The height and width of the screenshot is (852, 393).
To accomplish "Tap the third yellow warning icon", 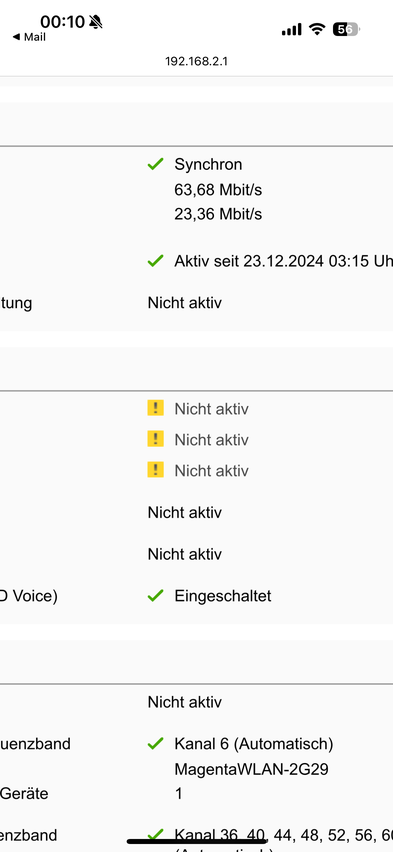I will [x=155, y=470].
